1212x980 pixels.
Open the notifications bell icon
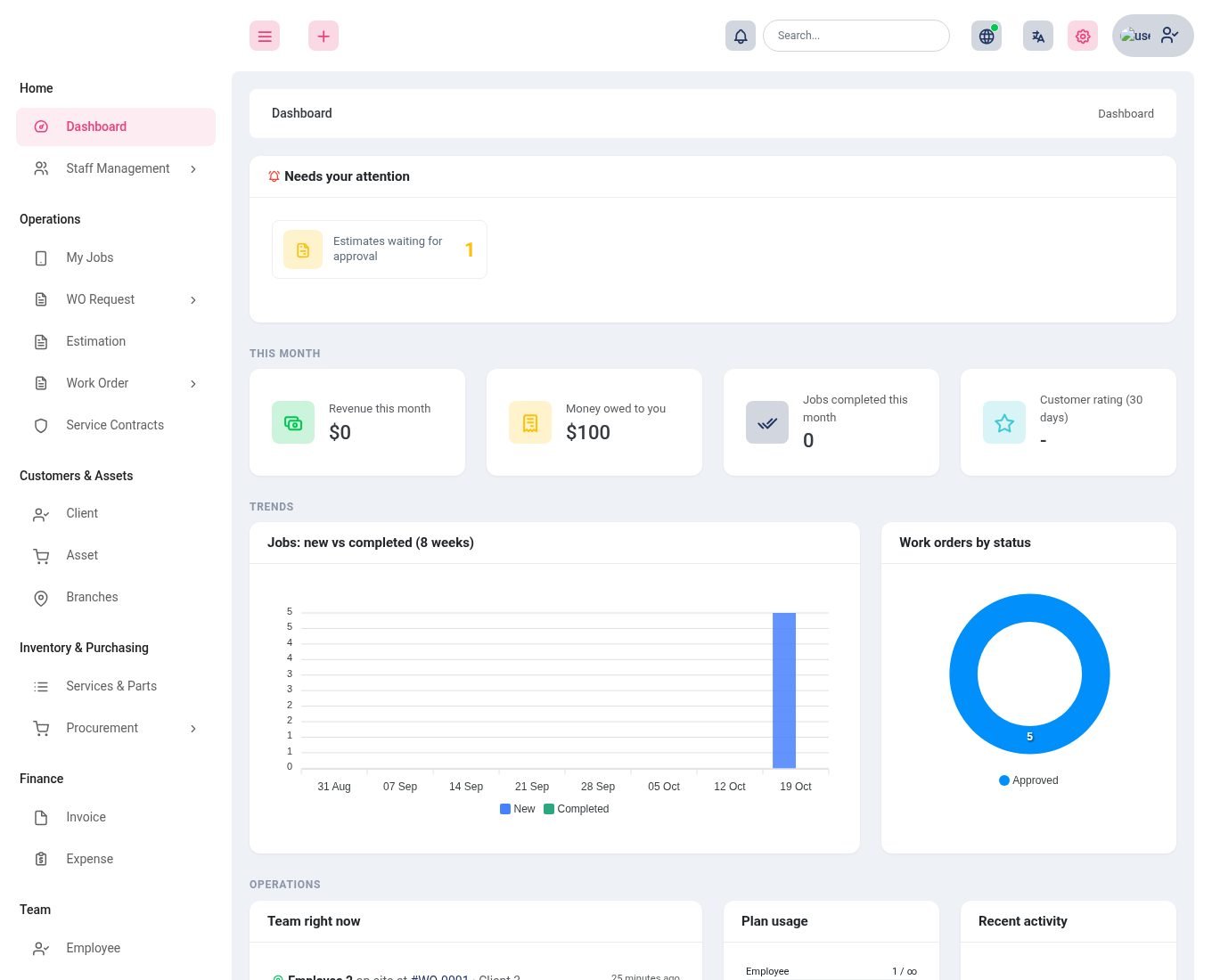point(741,36)
